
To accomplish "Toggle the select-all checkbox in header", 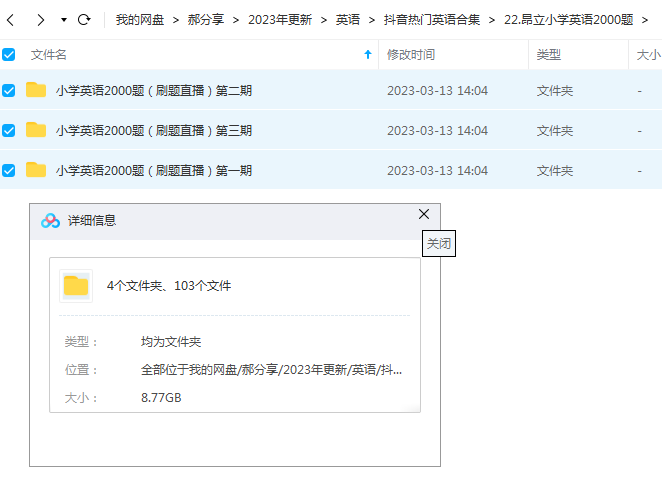I will coord(9,55).
